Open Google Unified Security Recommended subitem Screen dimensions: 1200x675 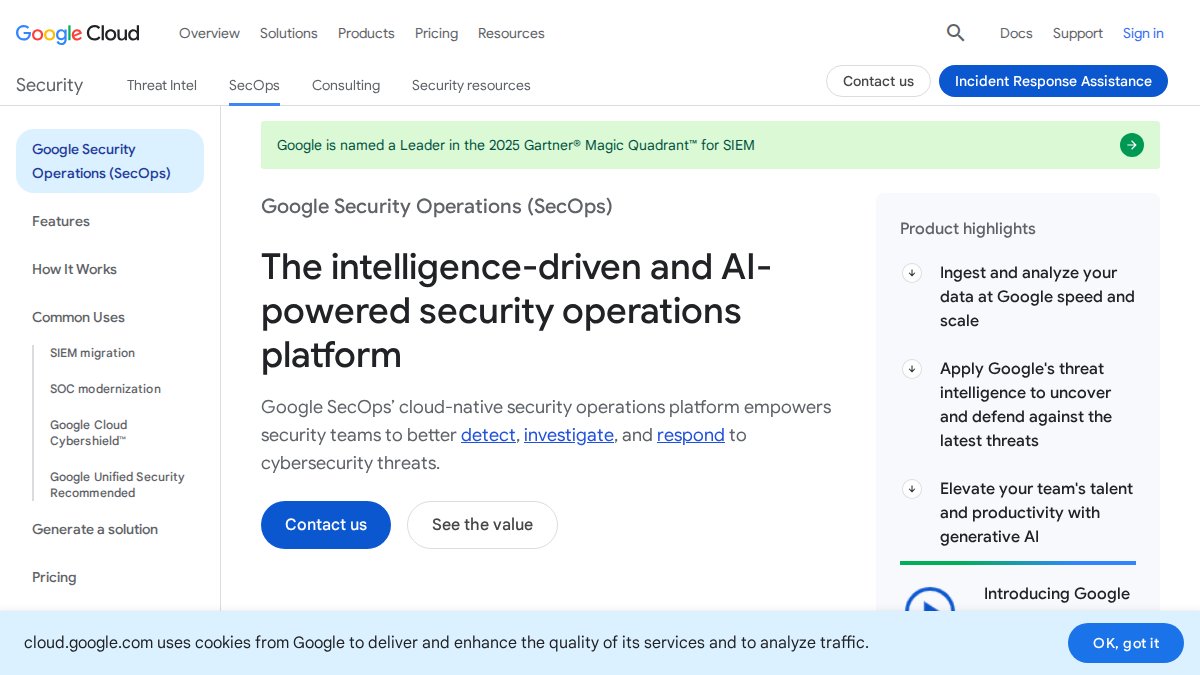(x=117, y=485)
